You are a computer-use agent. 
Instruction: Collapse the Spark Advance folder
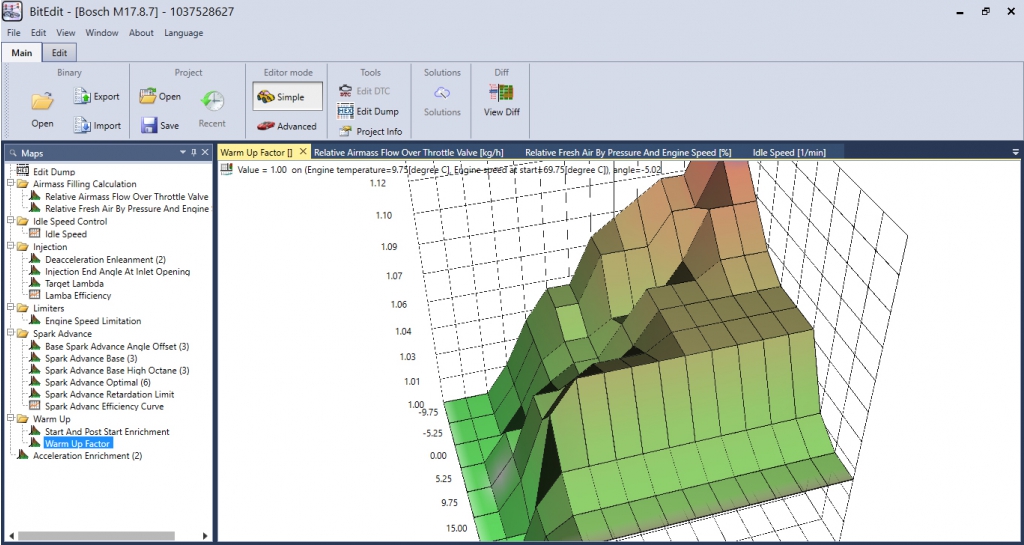(x=10, y=334)
